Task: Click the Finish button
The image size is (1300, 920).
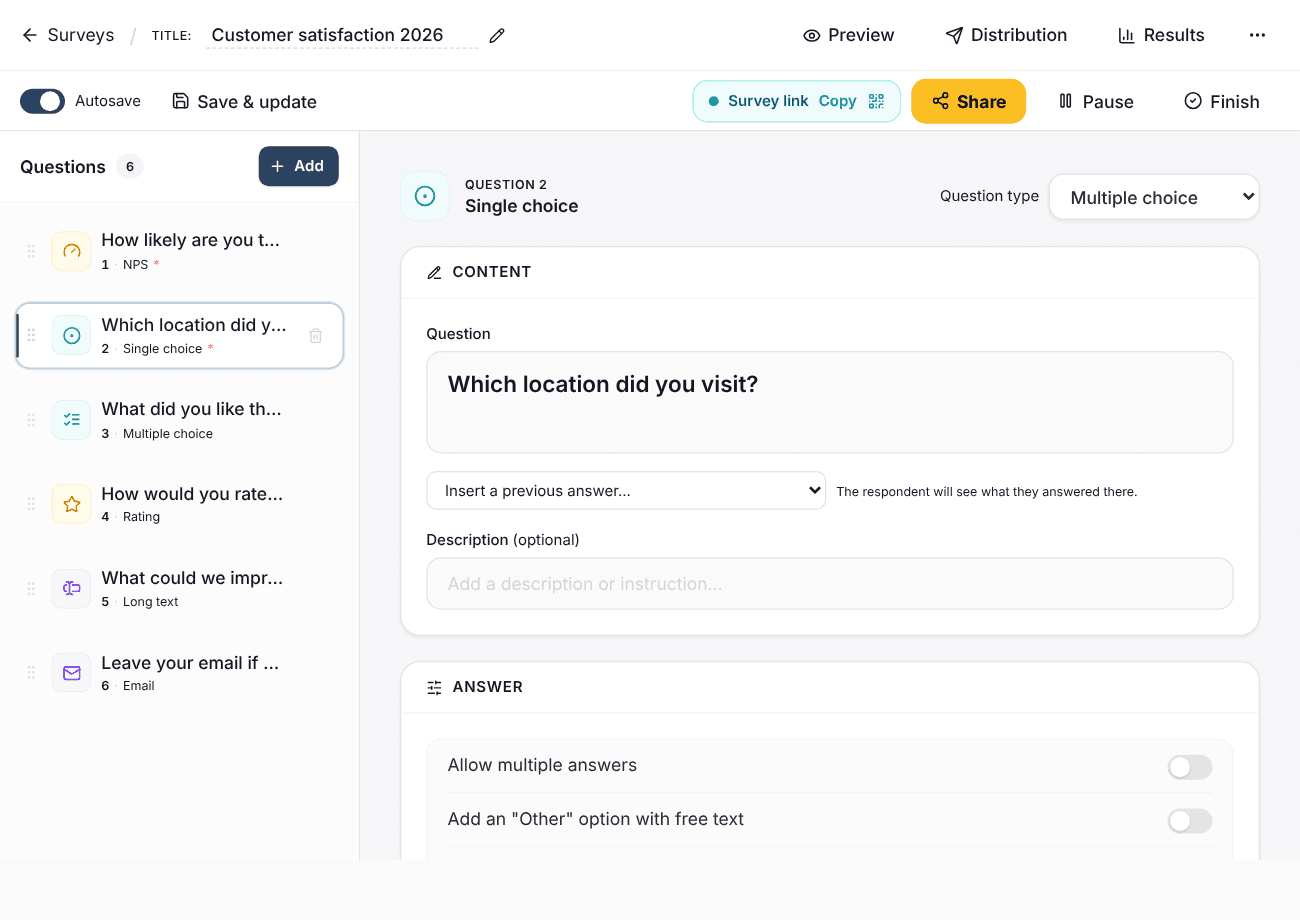Action: 1222,101
